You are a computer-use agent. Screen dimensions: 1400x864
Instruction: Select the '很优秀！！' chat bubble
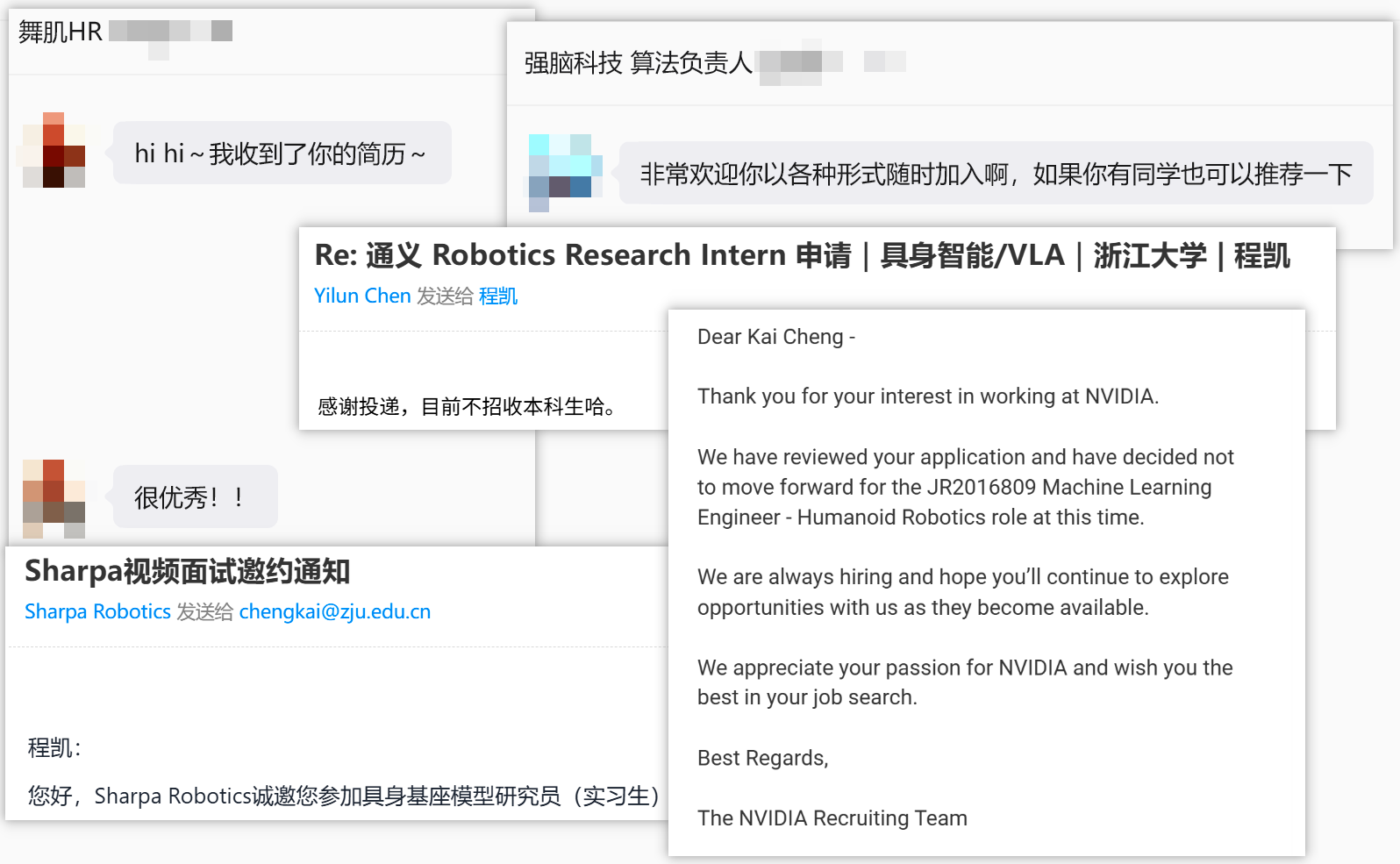pos(195,497)
